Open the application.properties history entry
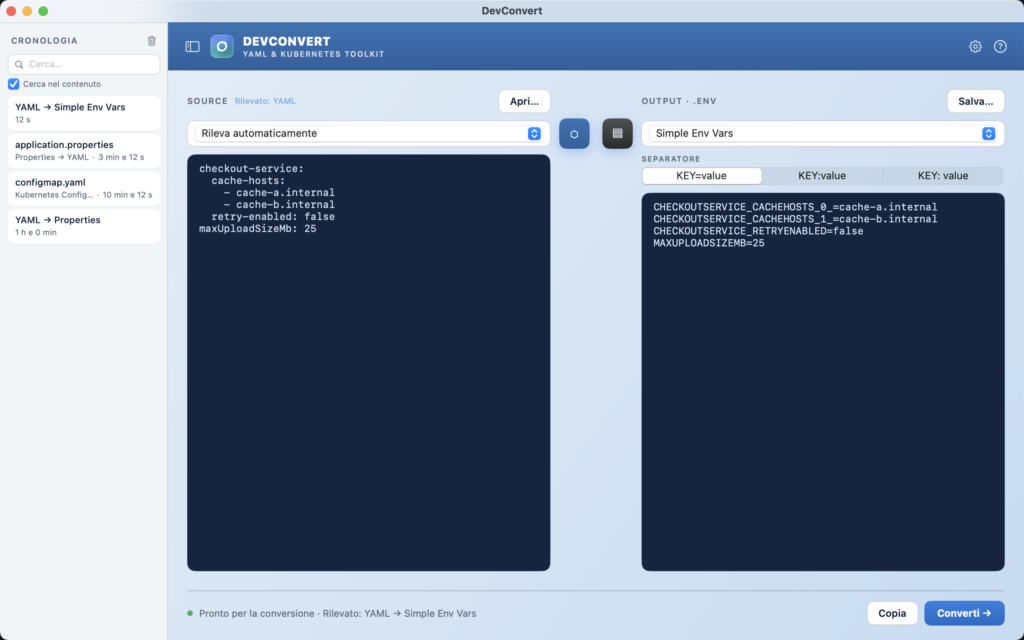This screenshot has height=640, width=1024. 84,151
